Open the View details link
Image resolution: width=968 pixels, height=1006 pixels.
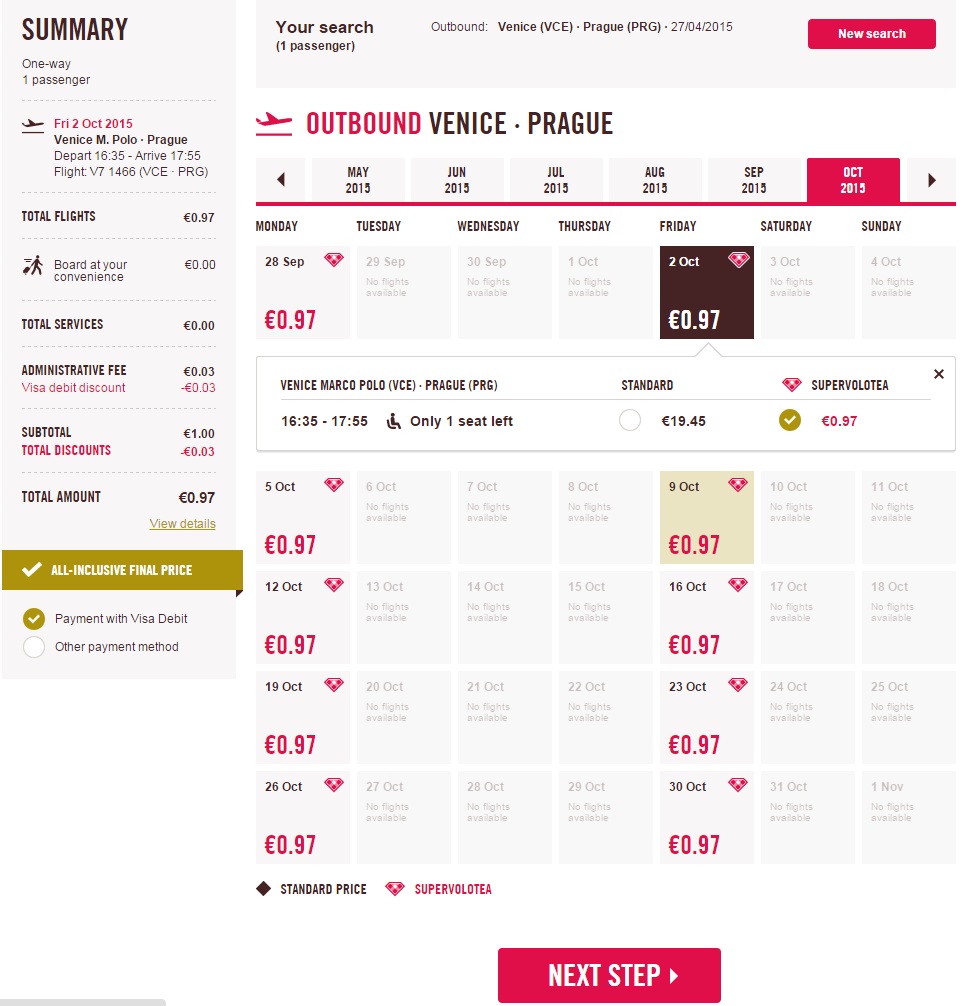coord(182,524)
